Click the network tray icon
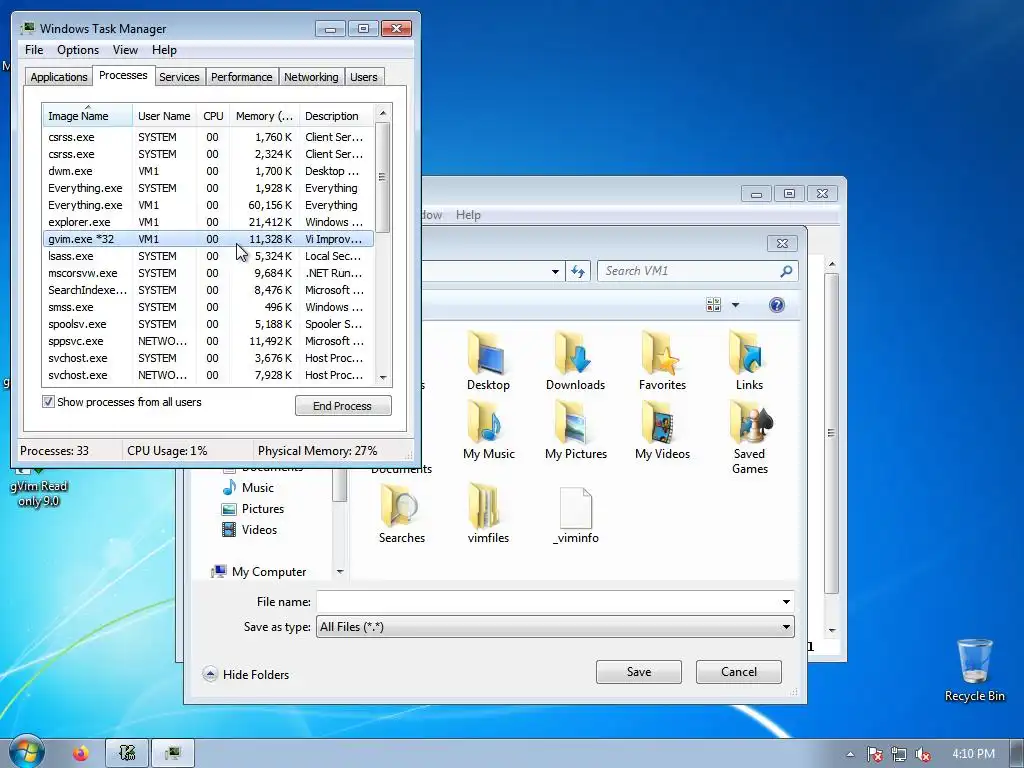The image size is (1024, 768). 899,754
